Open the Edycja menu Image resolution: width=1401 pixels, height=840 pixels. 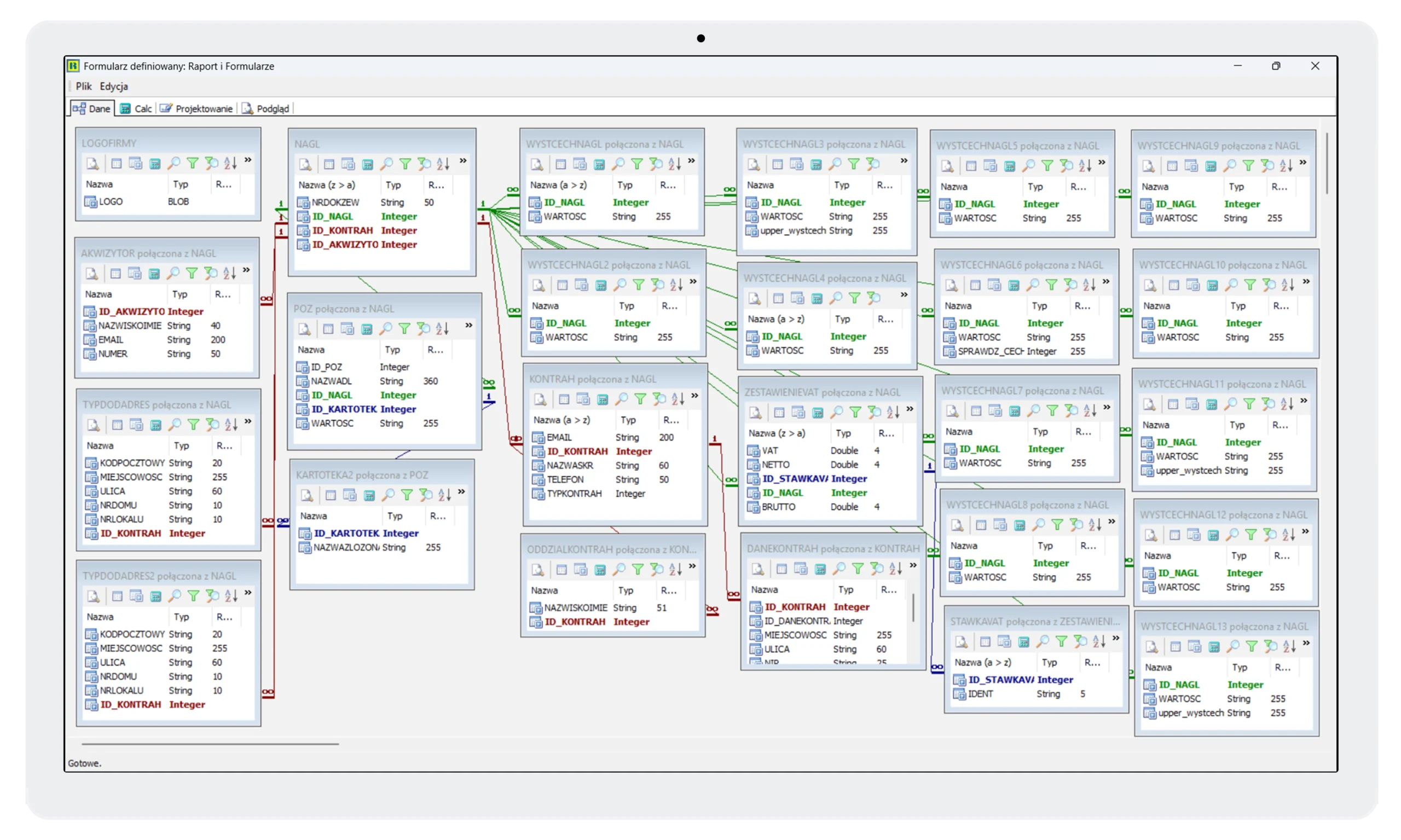(114, 86)
